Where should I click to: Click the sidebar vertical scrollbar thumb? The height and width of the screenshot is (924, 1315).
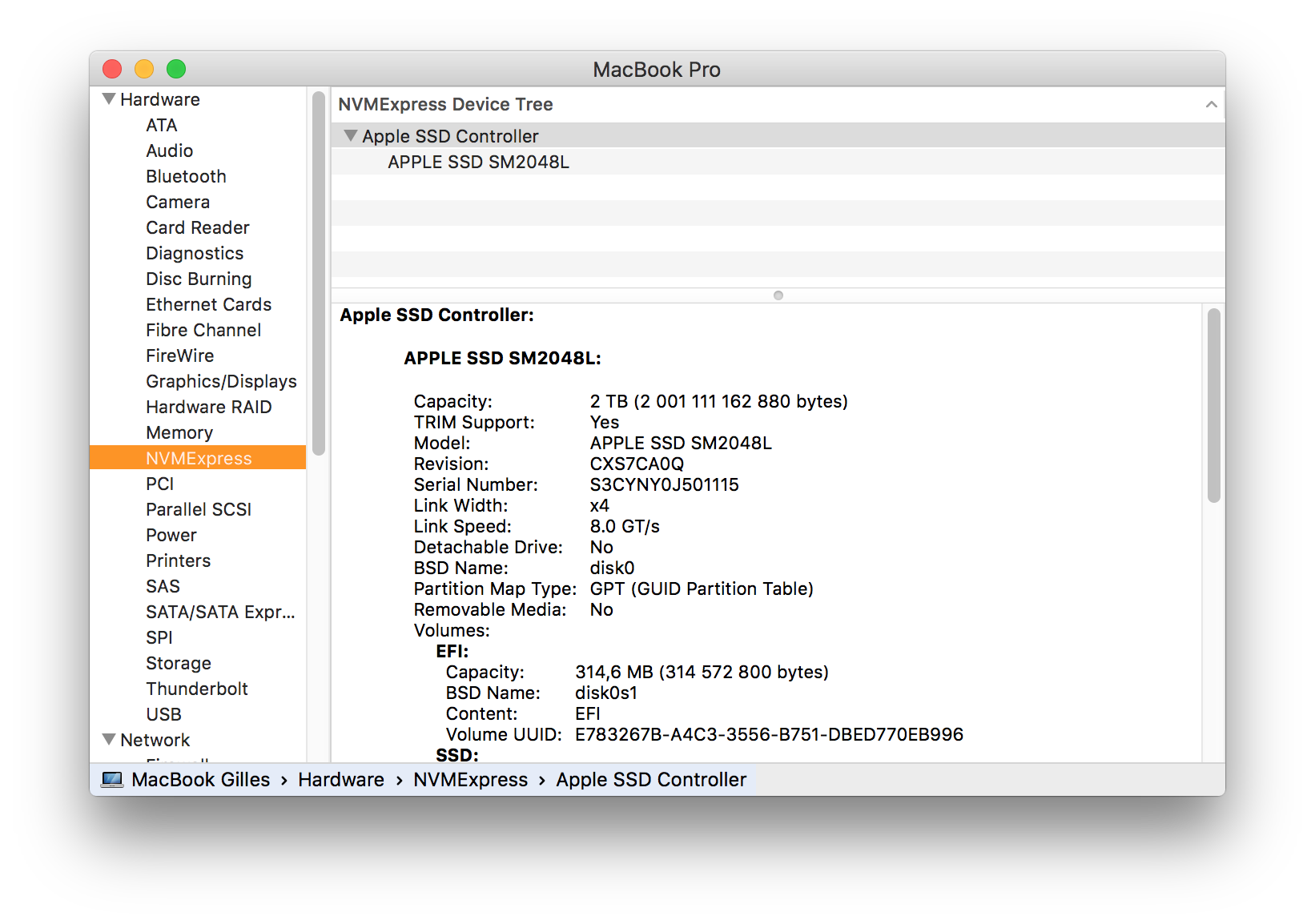[319, 273]
